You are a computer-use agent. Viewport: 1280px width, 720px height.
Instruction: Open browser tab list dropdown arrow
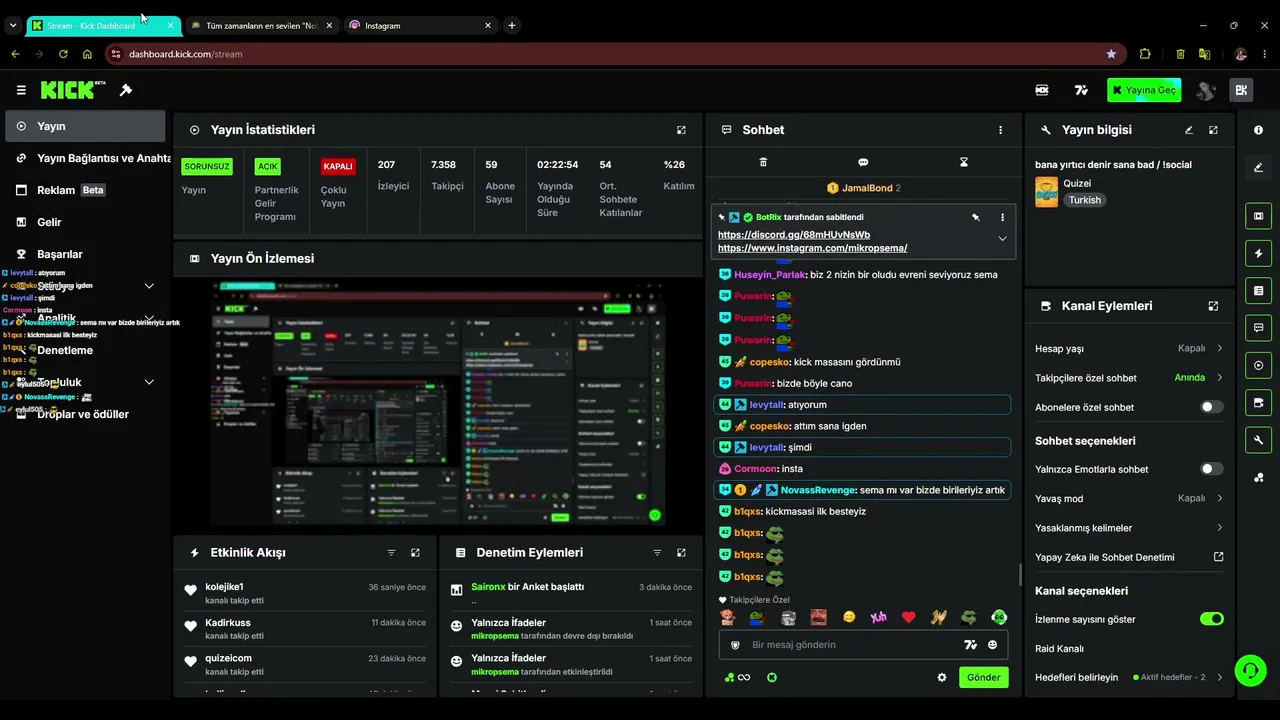click(x=13, y=25)
